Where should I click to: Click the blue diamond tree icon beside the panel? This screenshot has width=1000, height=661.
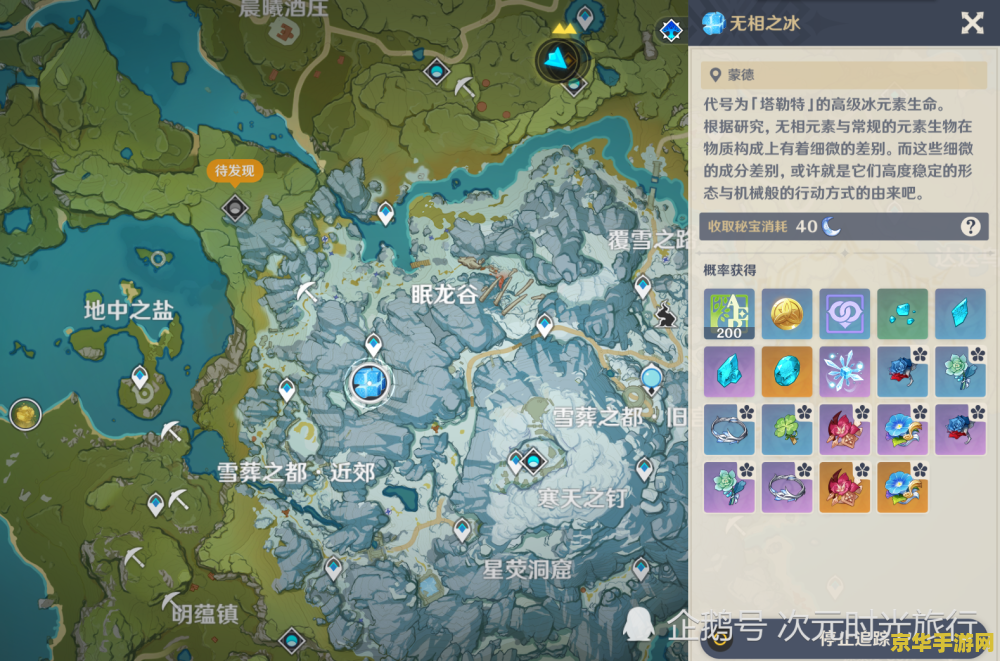coord(671,30)
